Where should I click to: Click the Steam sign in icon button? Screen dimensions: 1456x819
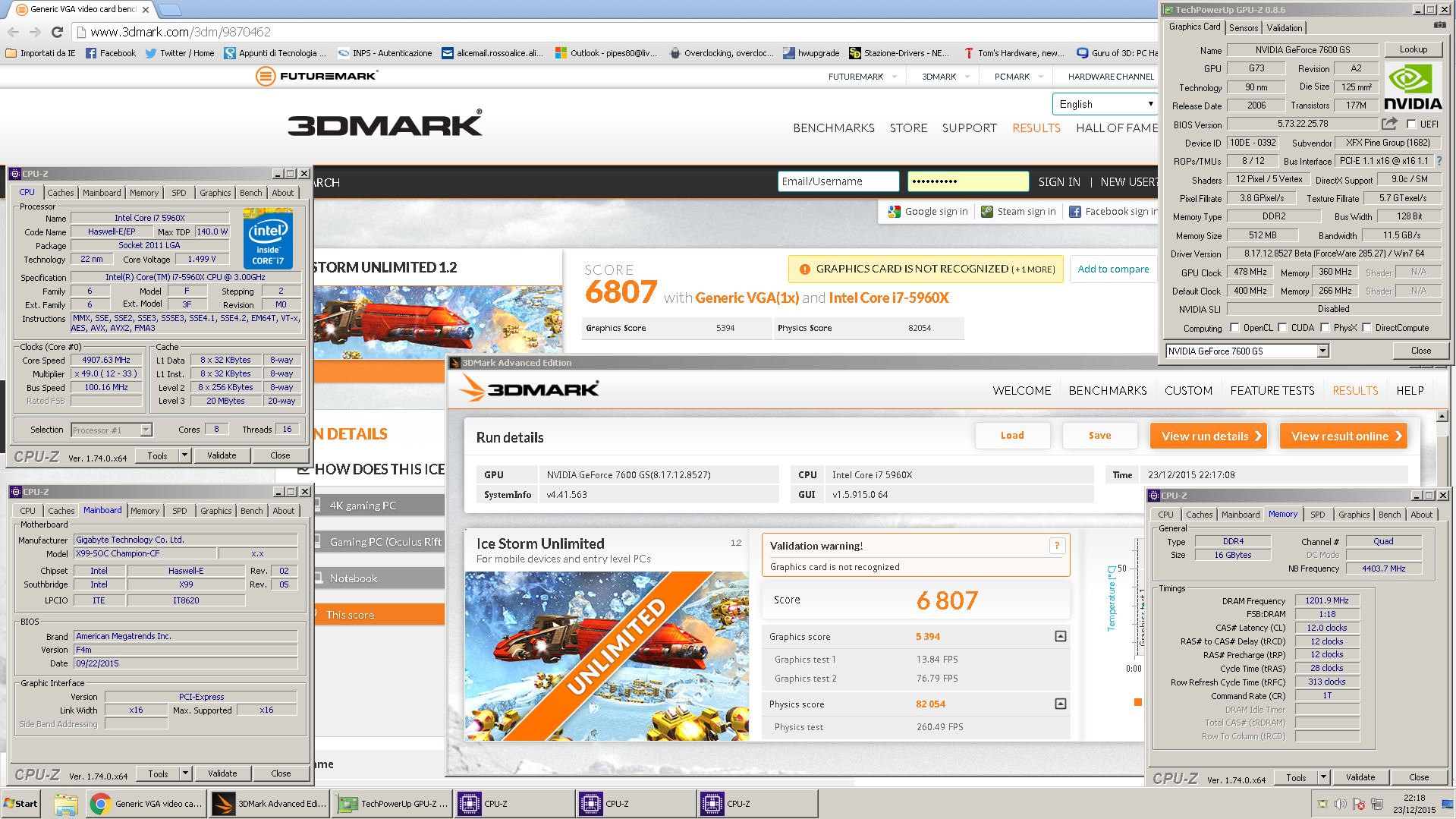pos(1018,212)
